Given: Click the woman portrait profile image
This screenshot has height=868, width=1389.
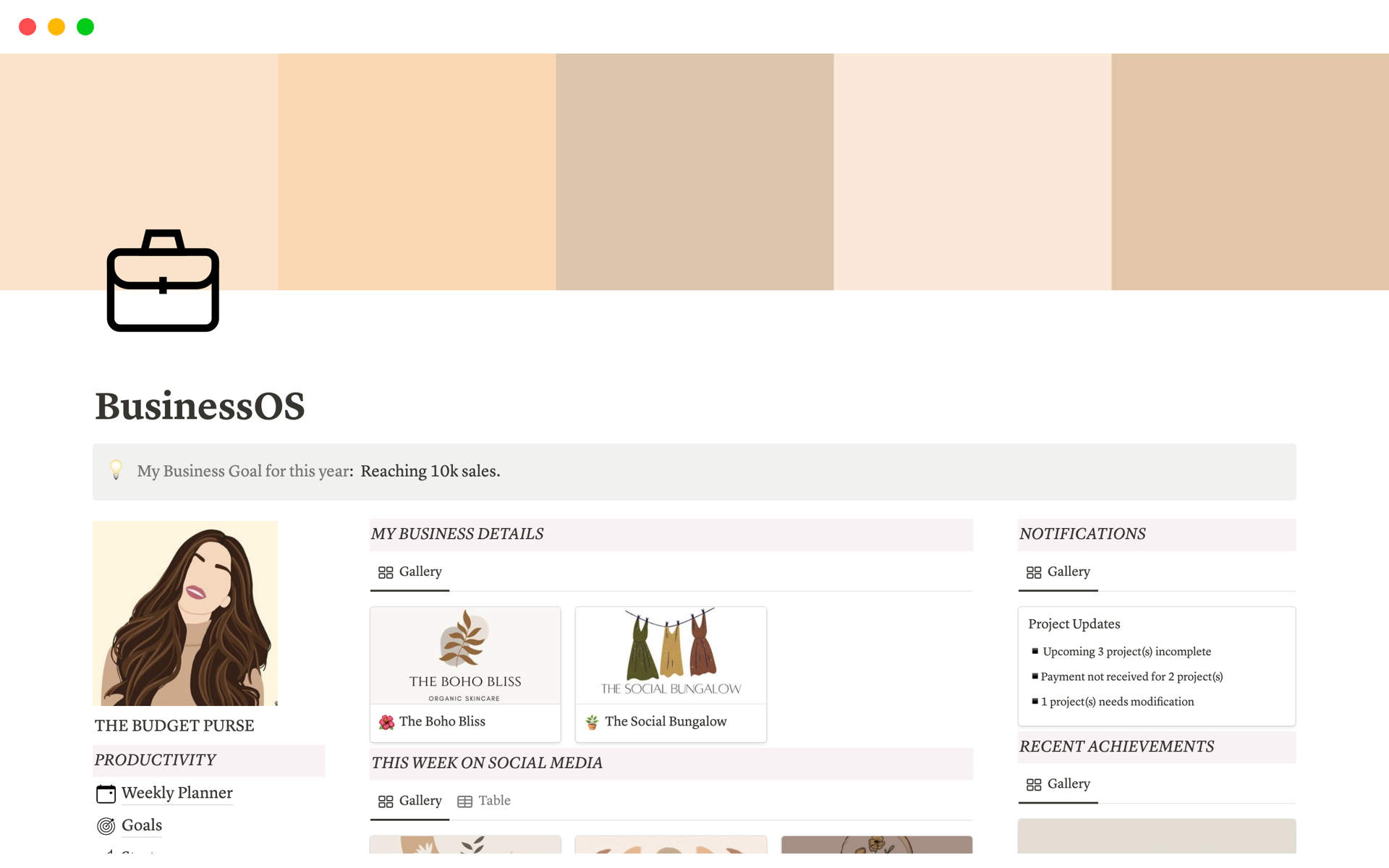Looking at the screenshot, I should pyautogui.click(x=185, y=613).
